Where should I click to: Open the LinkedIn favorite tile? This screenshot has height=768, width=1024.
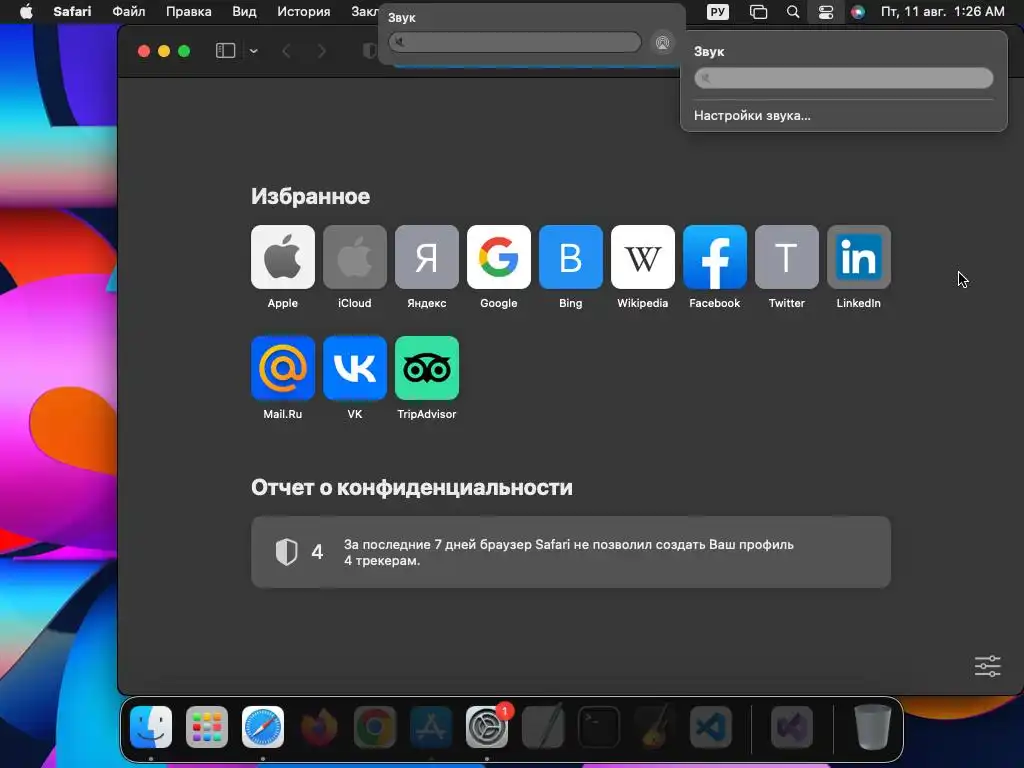pyautogui.click(x=859, y=257)
